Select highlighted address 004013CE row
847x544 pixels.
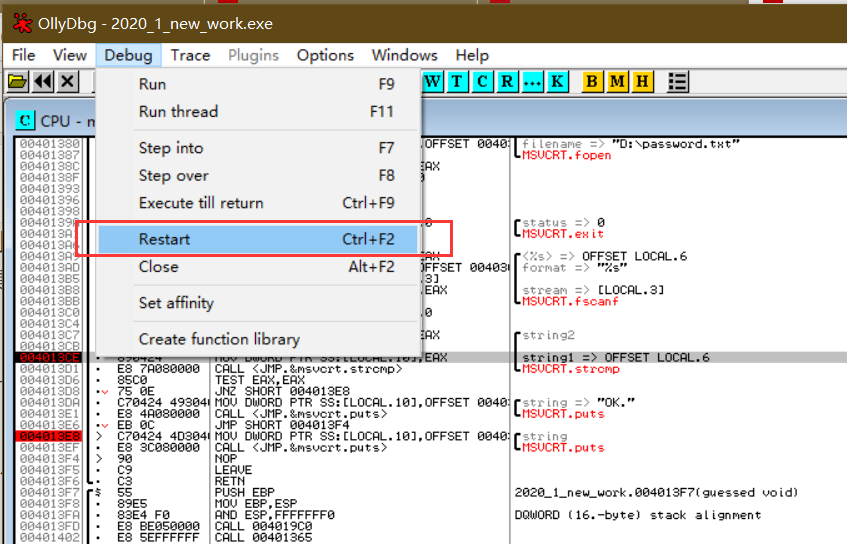coord(49,358)
